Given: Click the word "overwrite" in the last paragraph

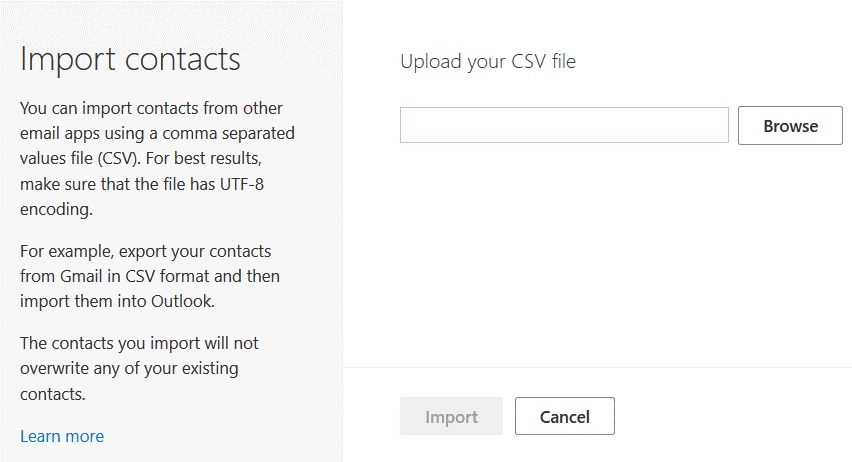Looking at the screenshot, I should coord(56,368).
